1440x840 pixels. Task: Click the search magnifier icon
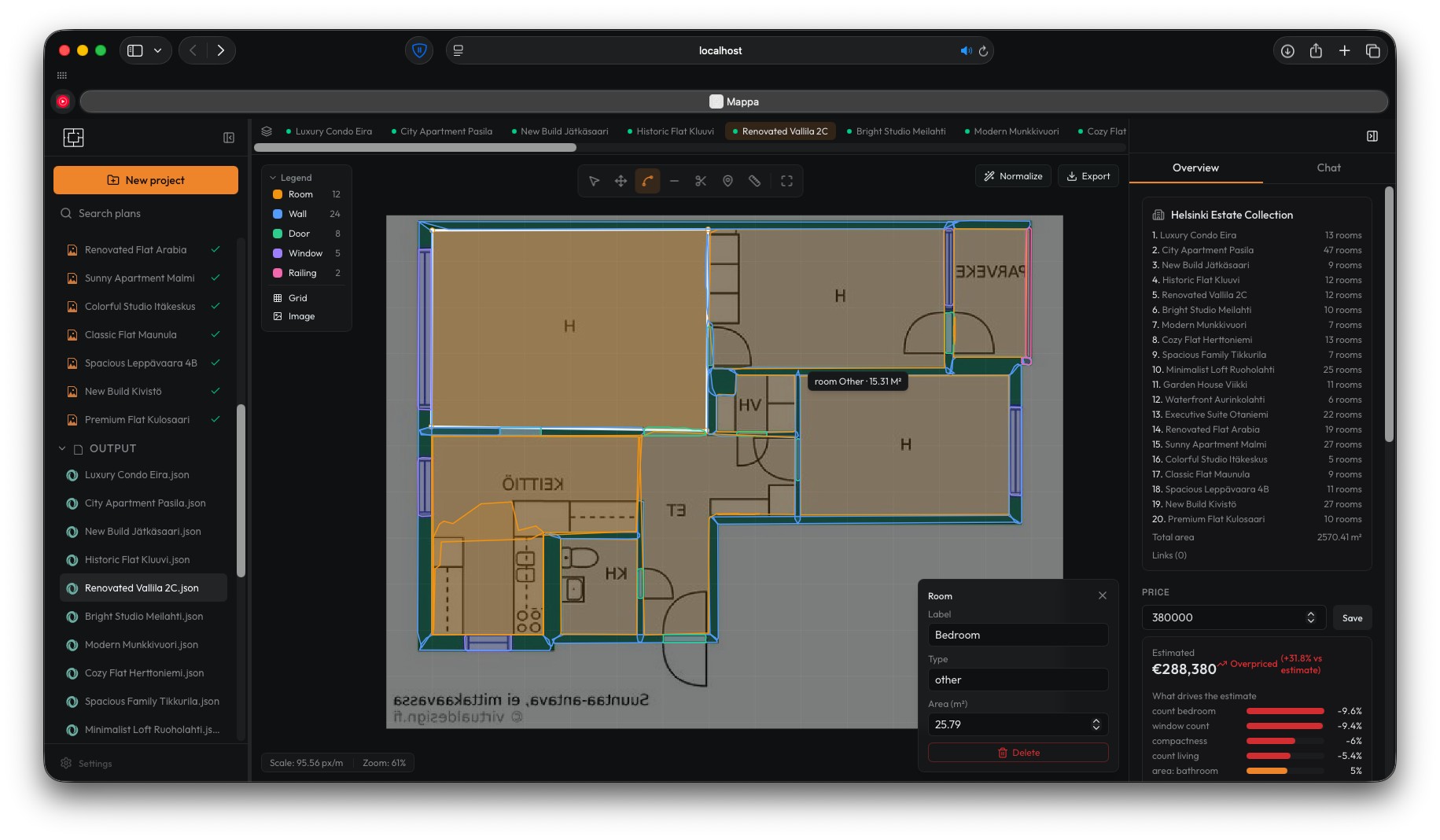tap(66, 213)
